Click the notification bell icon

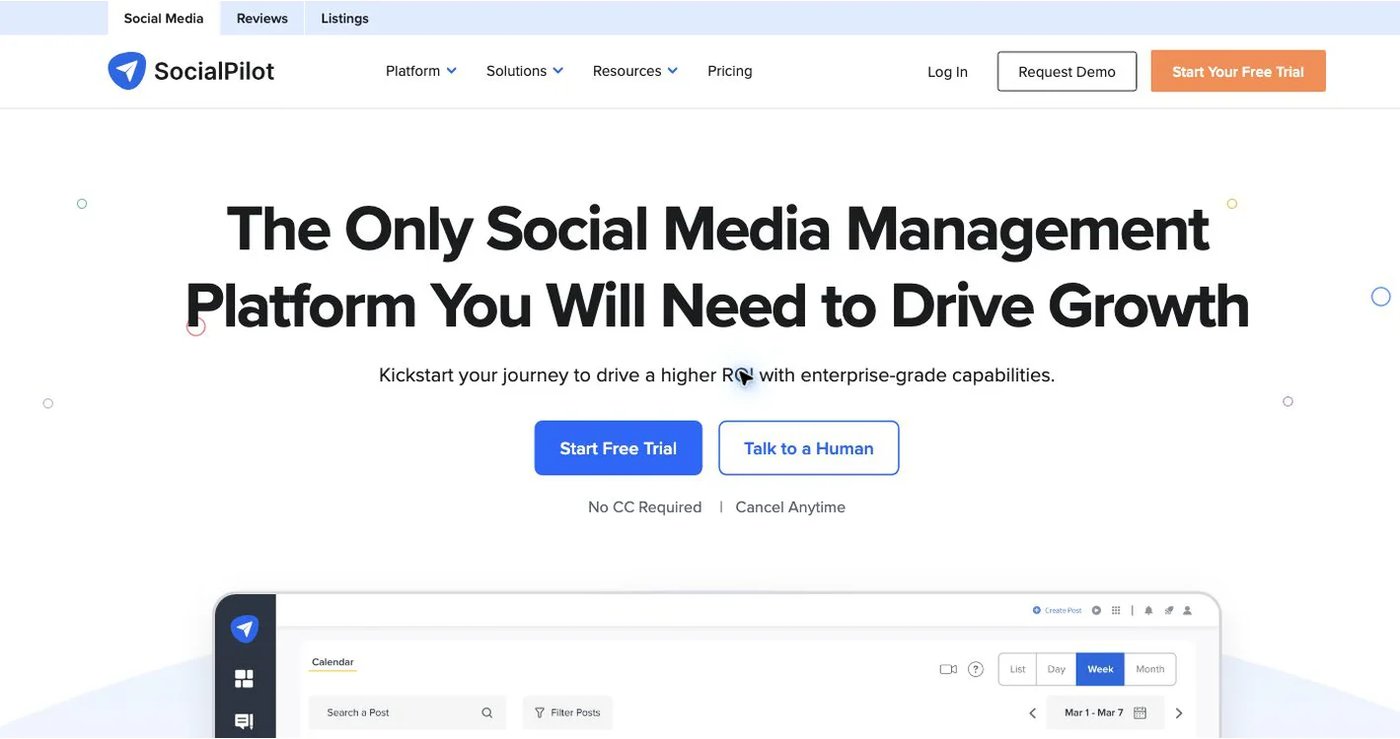tap(1148, 610)
